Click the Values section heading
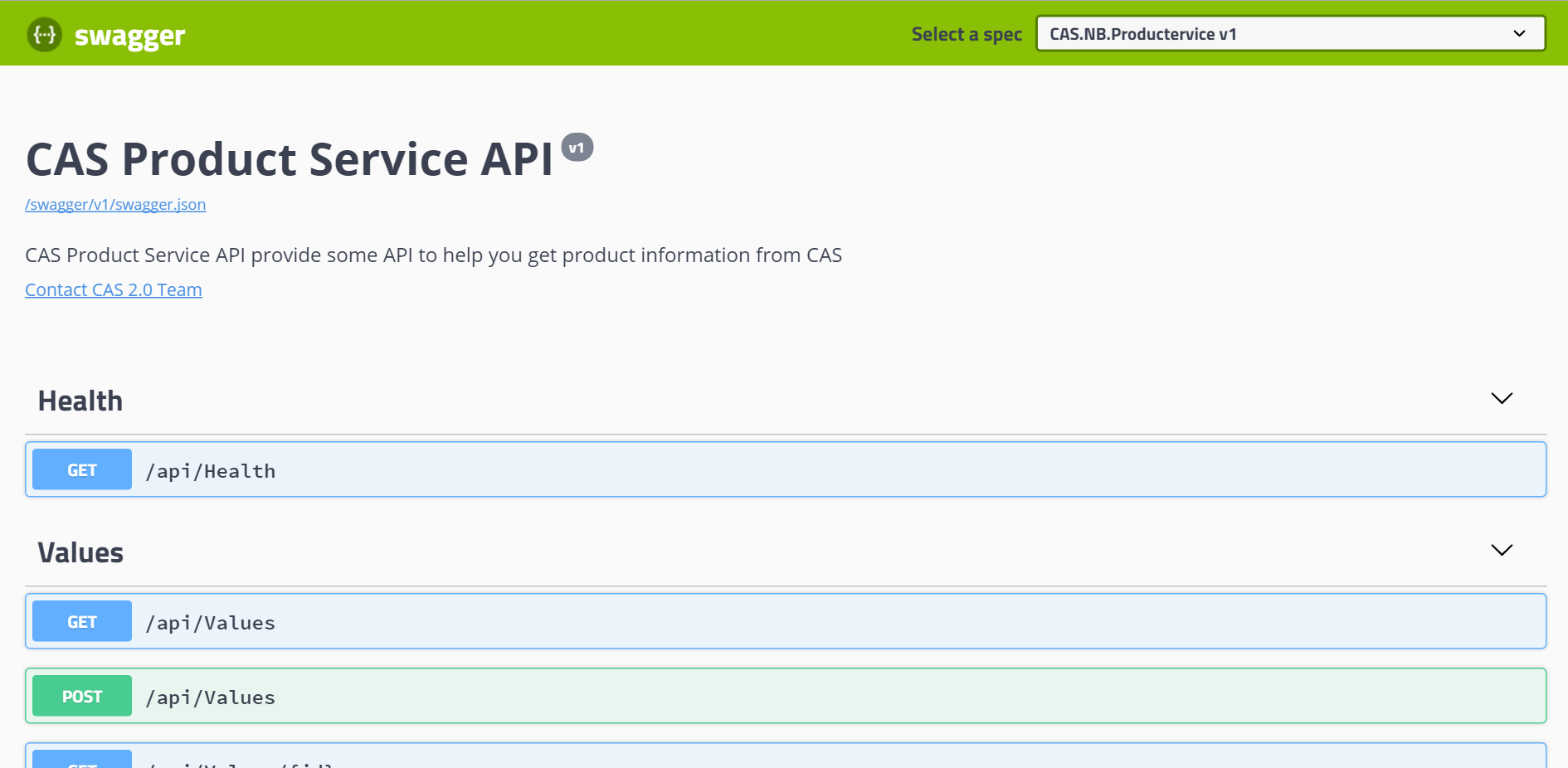 coord(80,553)
